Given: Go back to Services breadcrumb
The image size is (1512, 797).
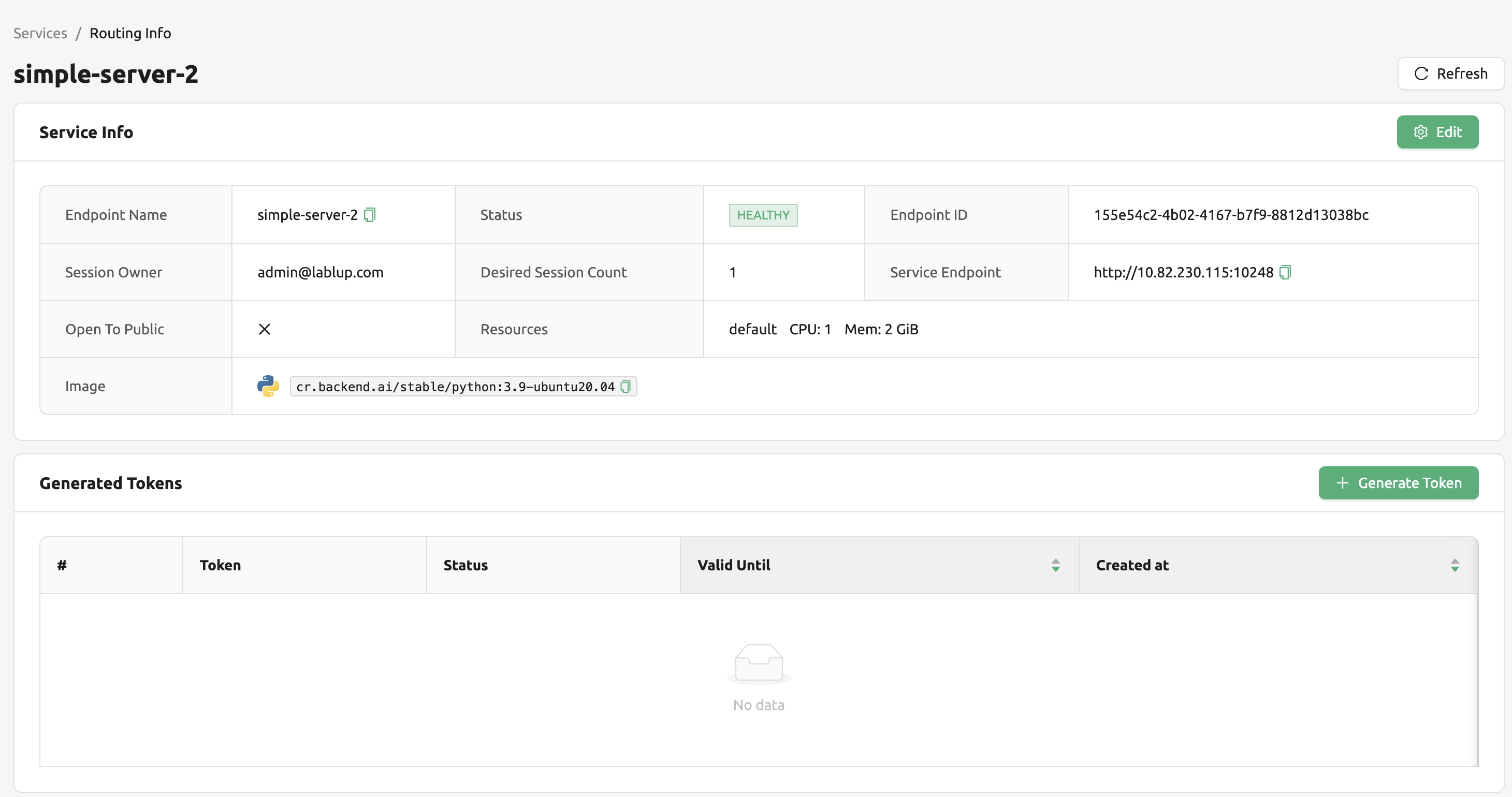Looking at the screenshot, I should tap(40, 34).
